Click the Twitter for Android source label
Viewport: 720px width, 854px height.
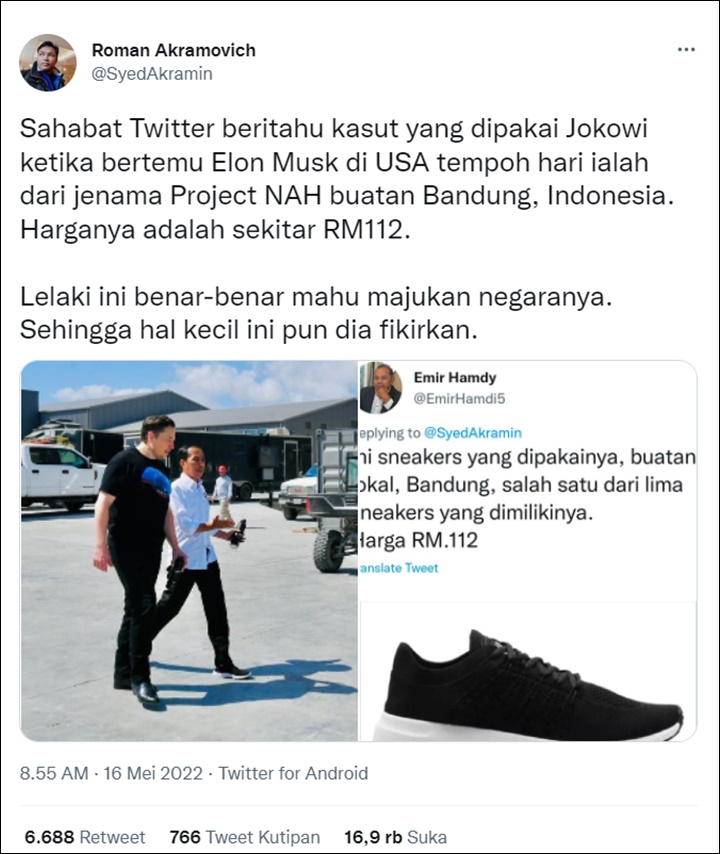click(293, 773)
